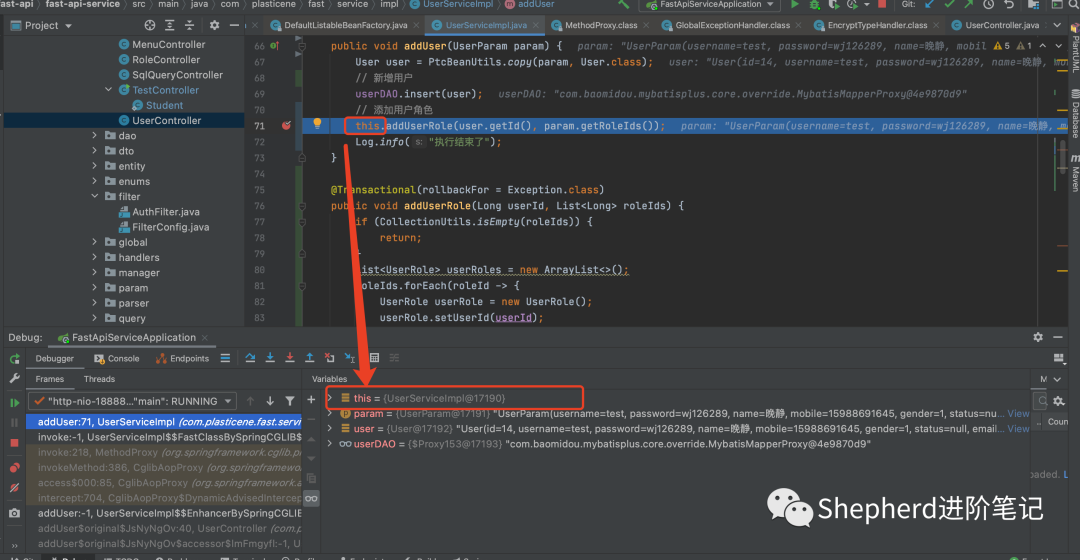The height and width of the screenshot is (560, 1080).
Task: Toggle show watches glasses icon
Action: [x=311, y=498]
